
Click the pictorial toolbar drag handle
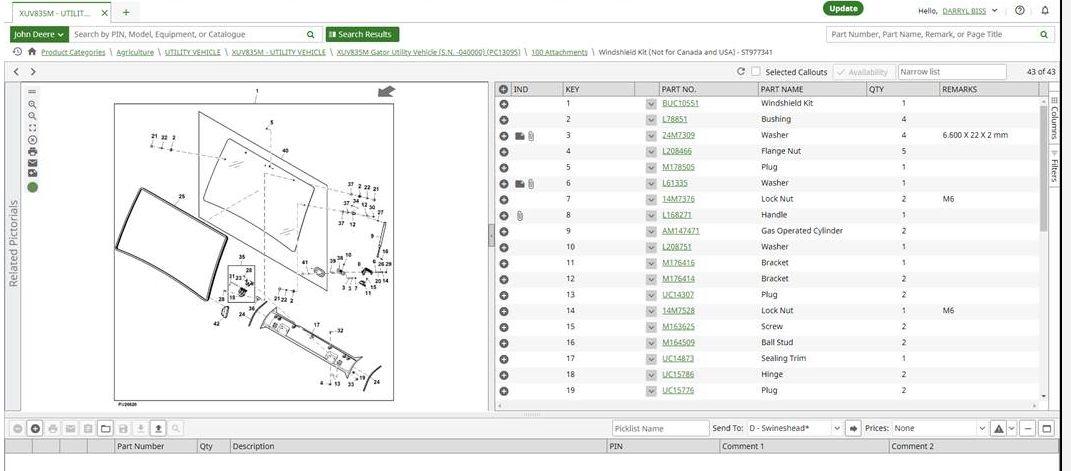32,91
